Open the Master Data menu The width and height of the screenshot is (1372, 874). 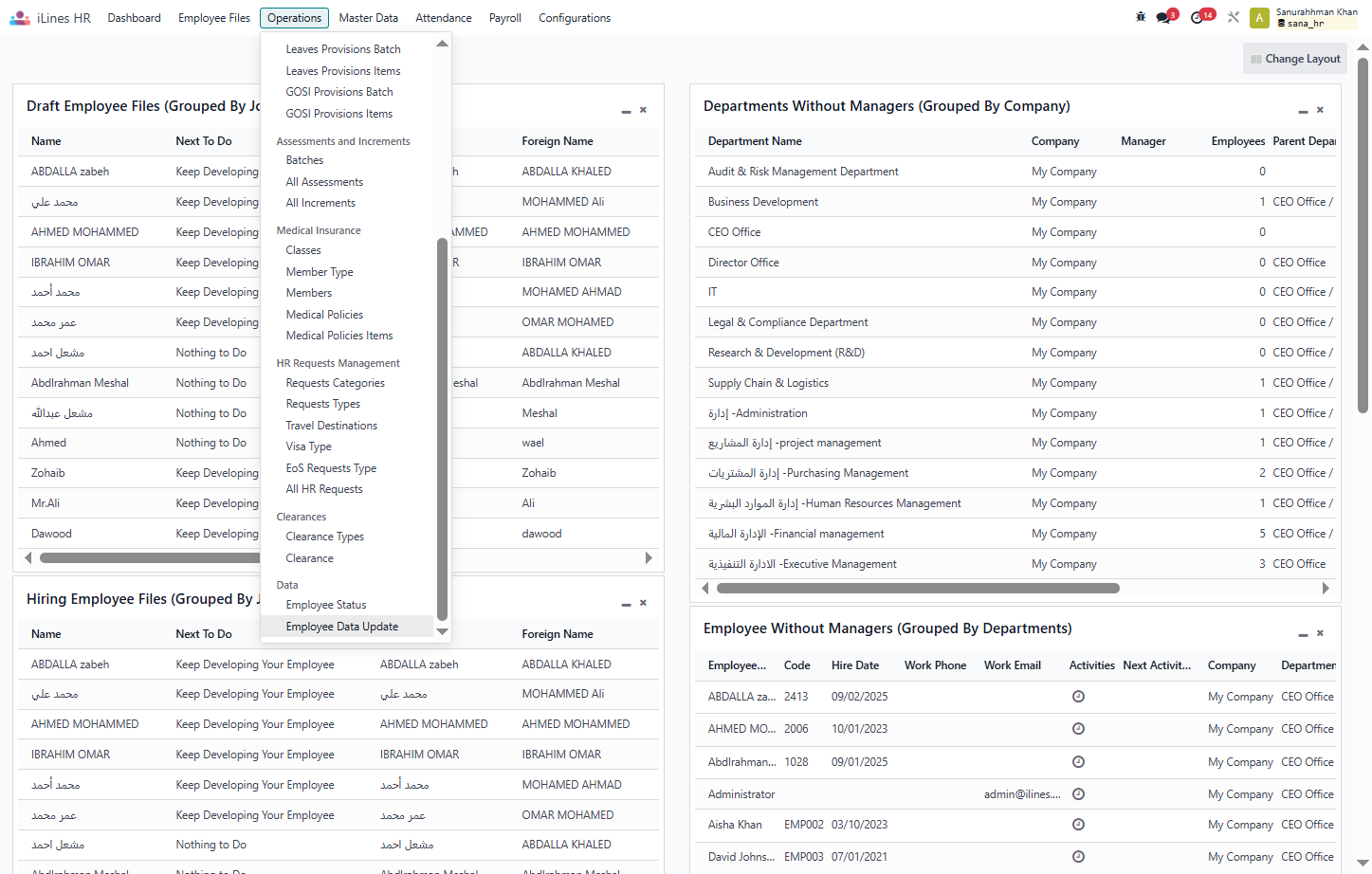pos(368,18)
